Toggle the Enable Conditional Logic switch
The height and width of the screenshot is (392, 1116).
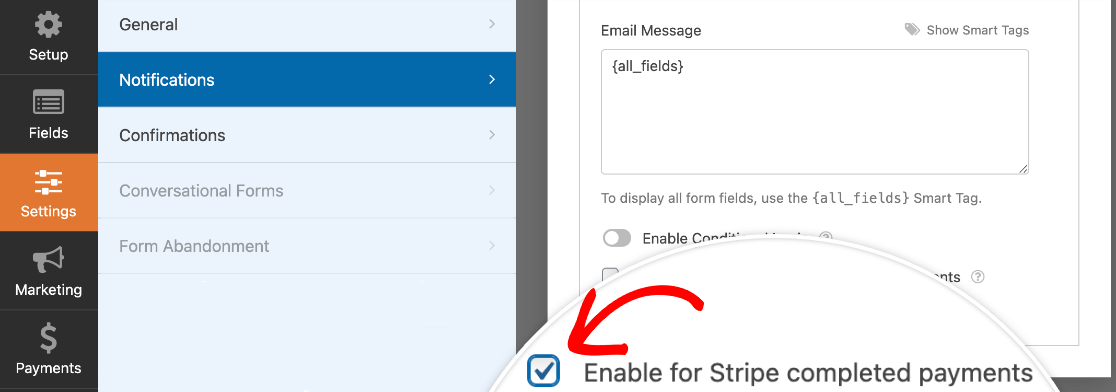click(x=616, y=238)
